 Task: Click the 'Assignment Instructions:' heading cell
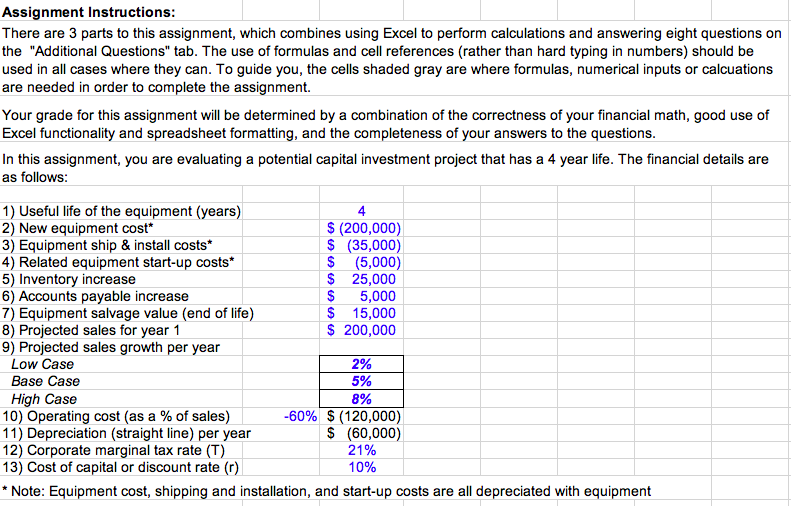[x=89, y=12]
